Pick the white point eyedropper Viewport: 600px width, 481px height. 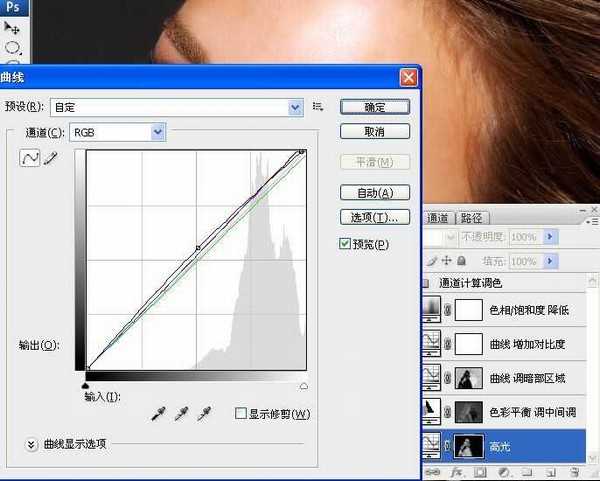click(x=204, y=412)
